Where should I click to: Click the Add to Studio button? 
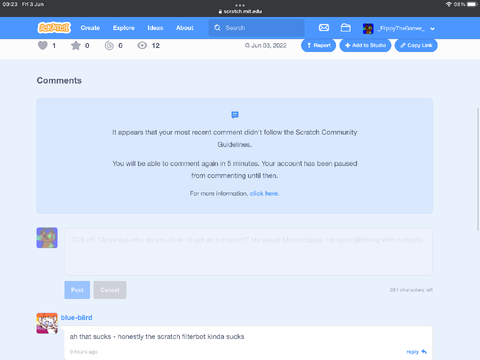pyautogui.click(x=365, y=45)
